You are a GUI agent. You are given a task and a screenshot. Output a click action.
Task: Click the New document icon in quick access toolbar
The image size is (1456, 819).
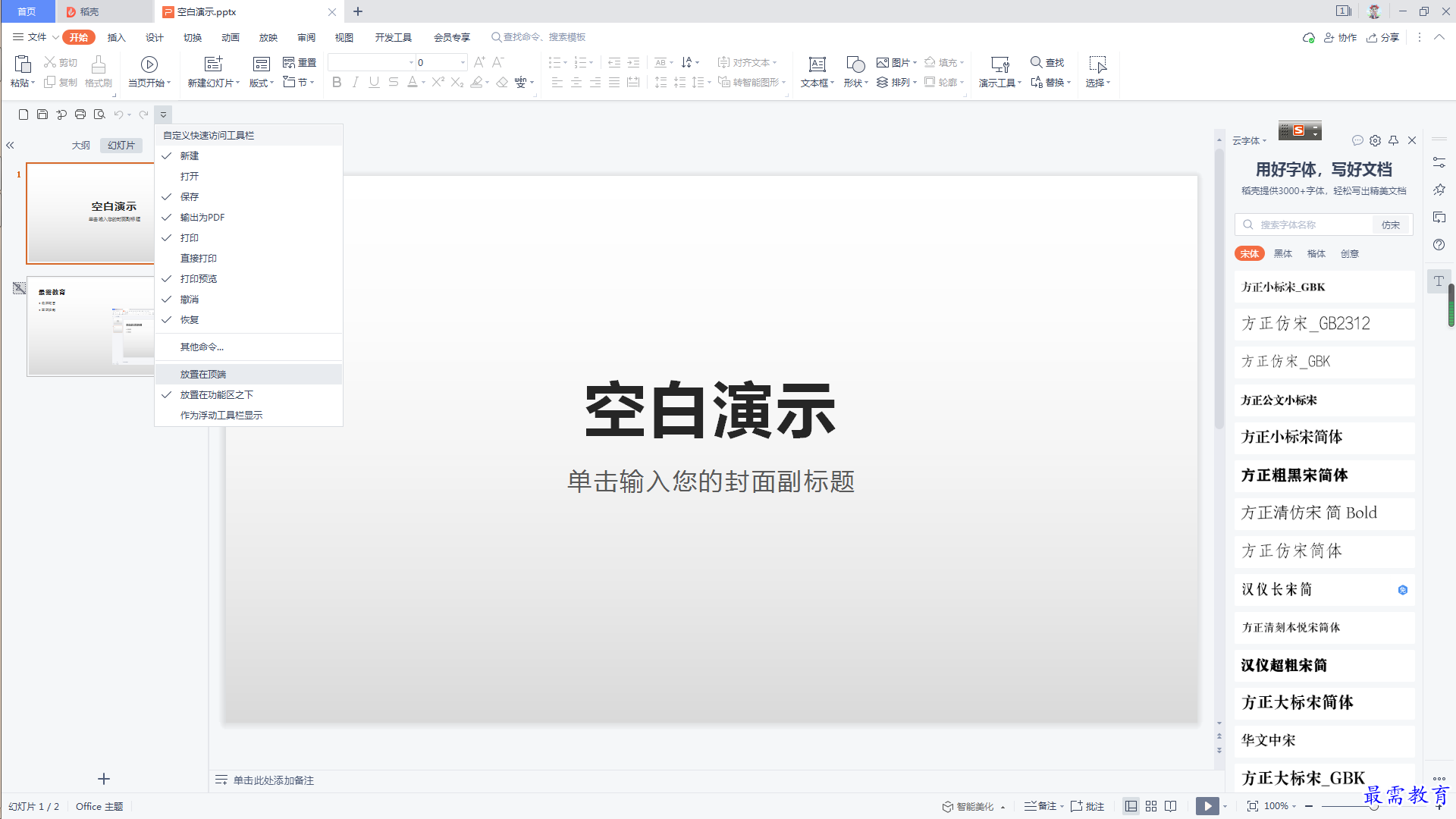24,115
